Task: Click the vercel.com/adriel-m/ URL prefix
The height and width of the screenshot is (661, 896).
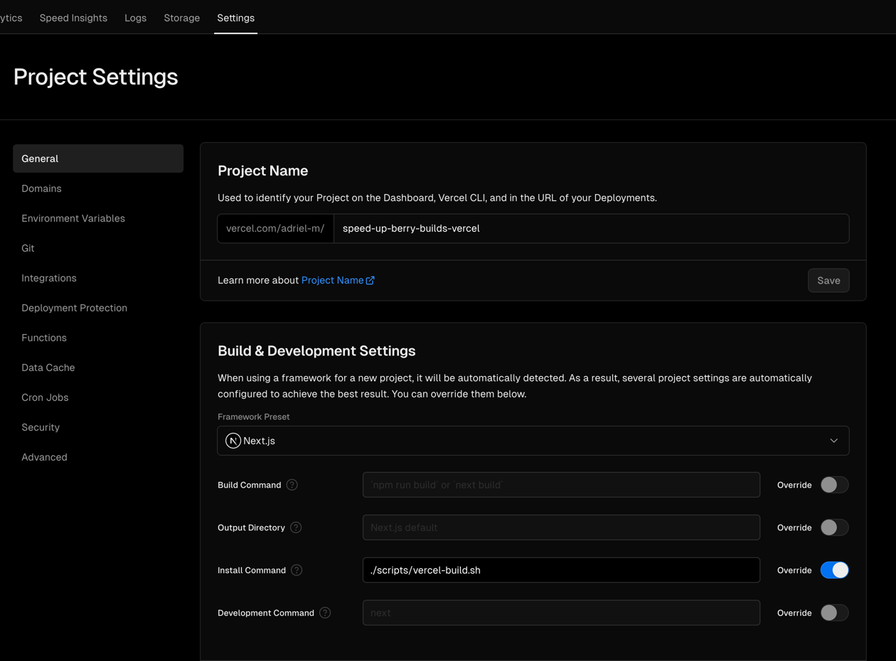Action: (275, 229)
